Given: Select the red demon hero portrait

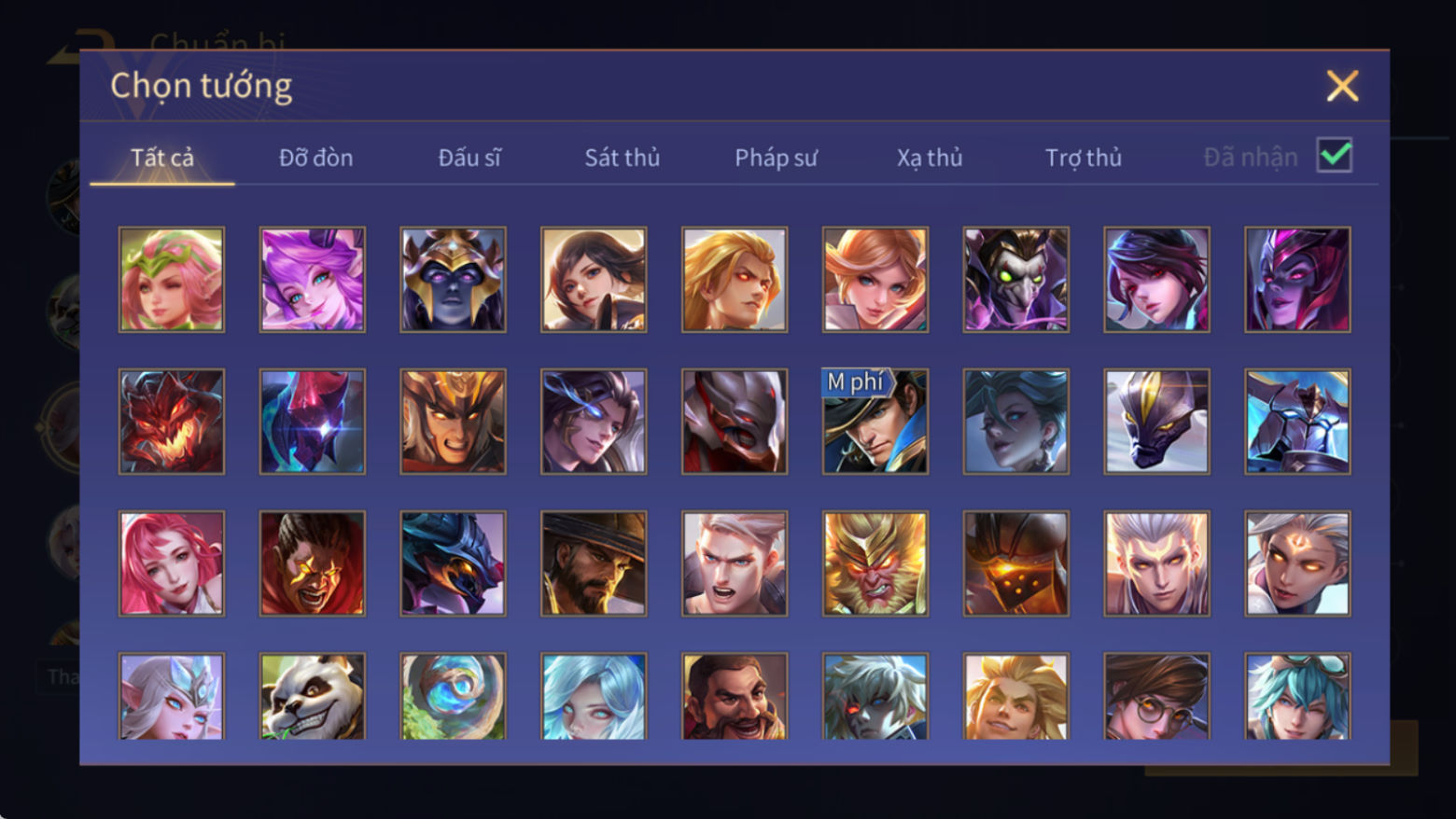Looking at the screenshot, I should 172,422.
